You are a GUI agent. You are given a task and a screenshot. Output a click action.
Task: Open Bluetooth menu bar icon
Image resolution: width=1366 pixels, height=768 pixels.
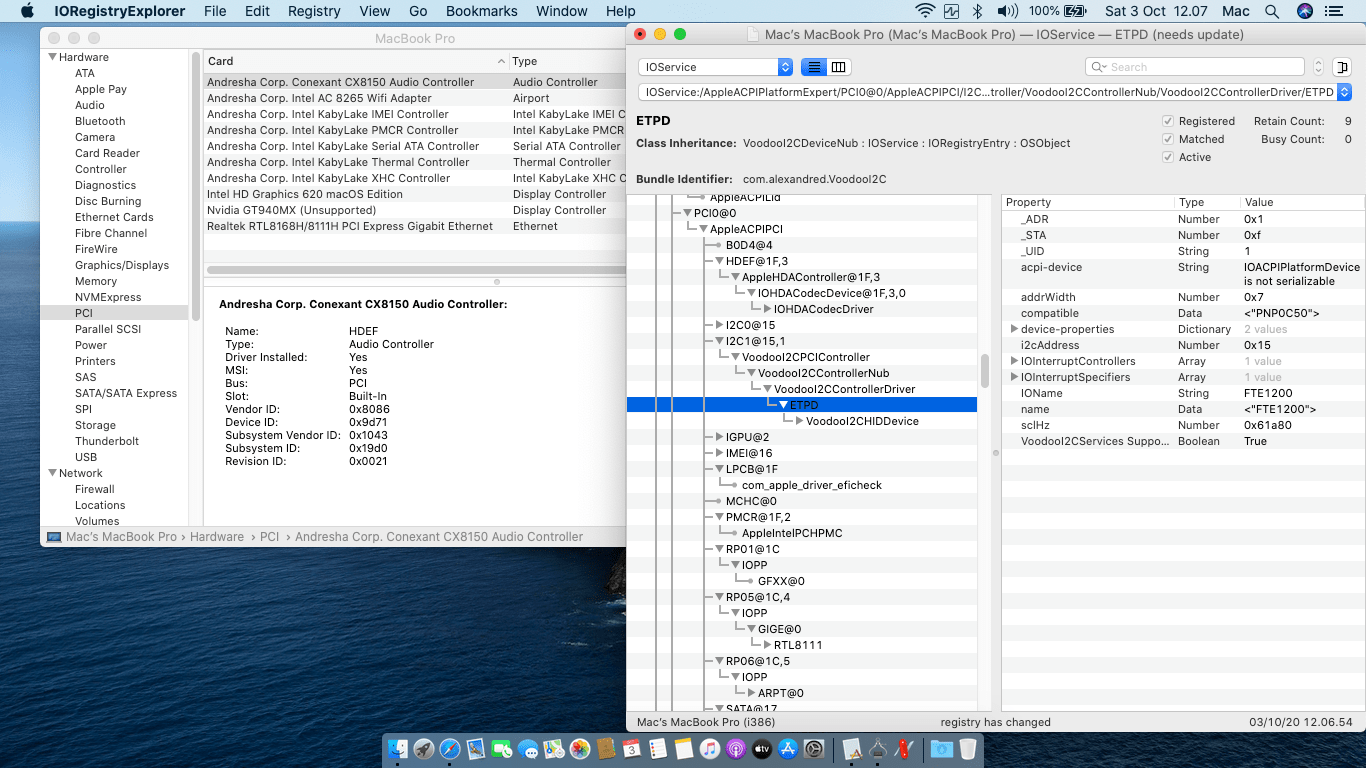[x=979, y=11]
